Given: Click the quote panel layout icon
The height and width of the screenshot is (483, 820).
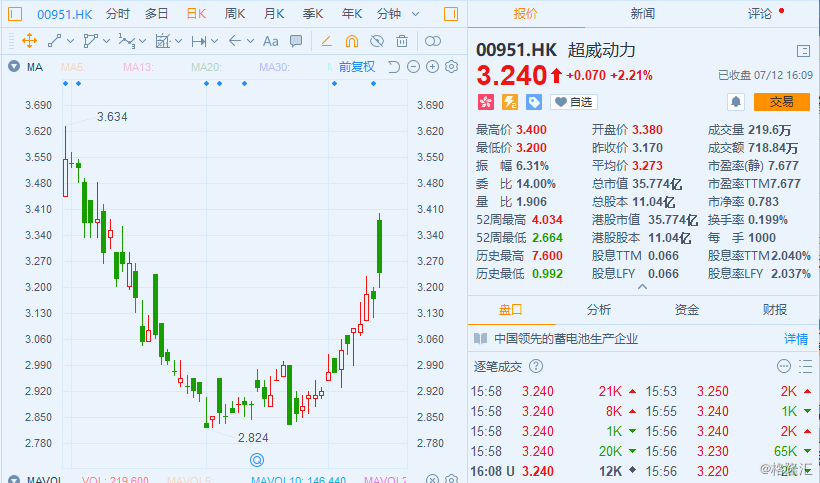Looking at the screenshot, I should [x=803, y=51].
